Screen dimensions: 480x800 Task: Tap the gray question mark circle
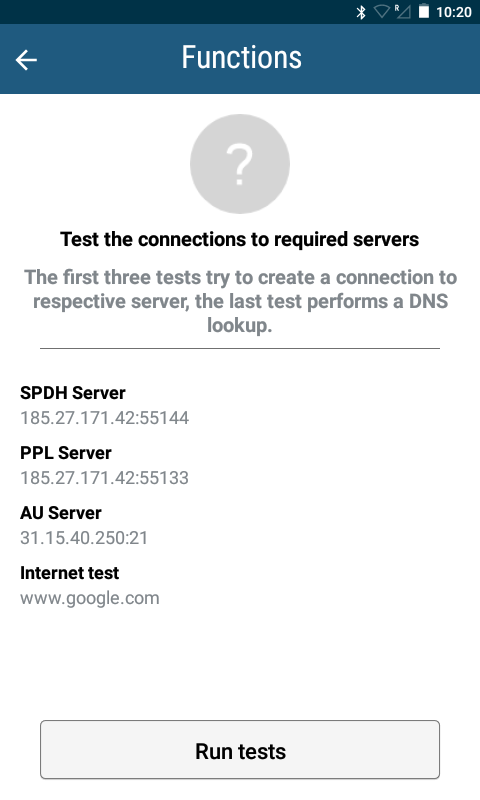(x=240, y=164)
